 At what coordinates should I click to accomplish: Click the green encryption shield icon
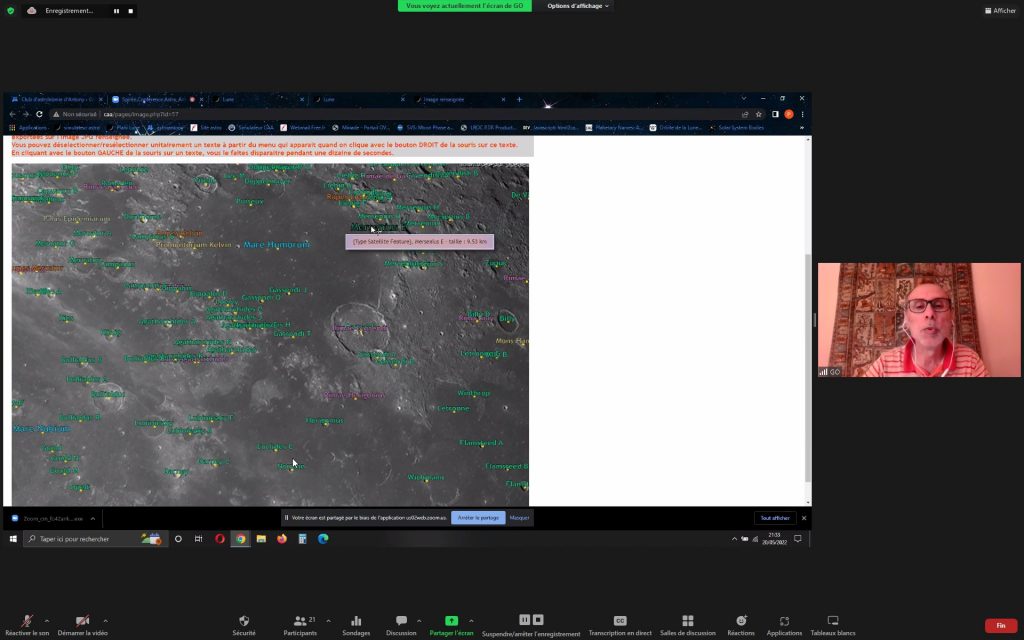click(10, 10)
